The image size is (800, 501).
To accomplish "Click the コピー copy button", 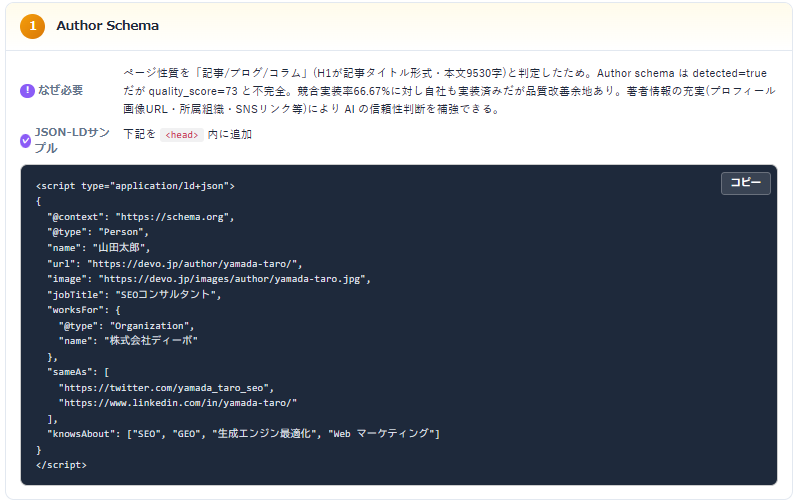I will pyautogui.click(x=745, y=183).
